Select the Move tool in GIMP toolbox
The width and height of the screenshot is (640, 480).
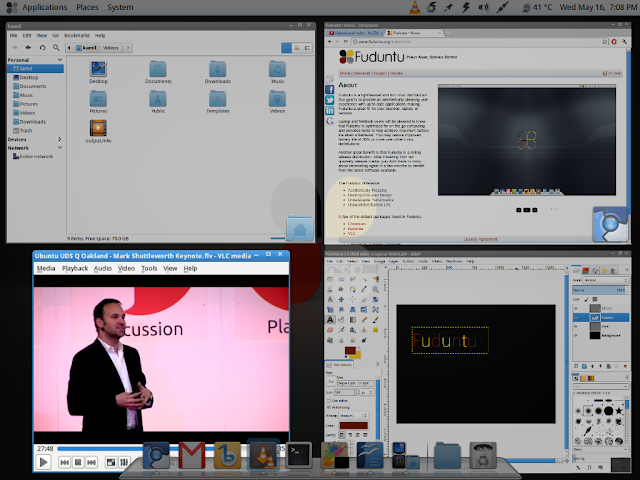coord(341,299)
